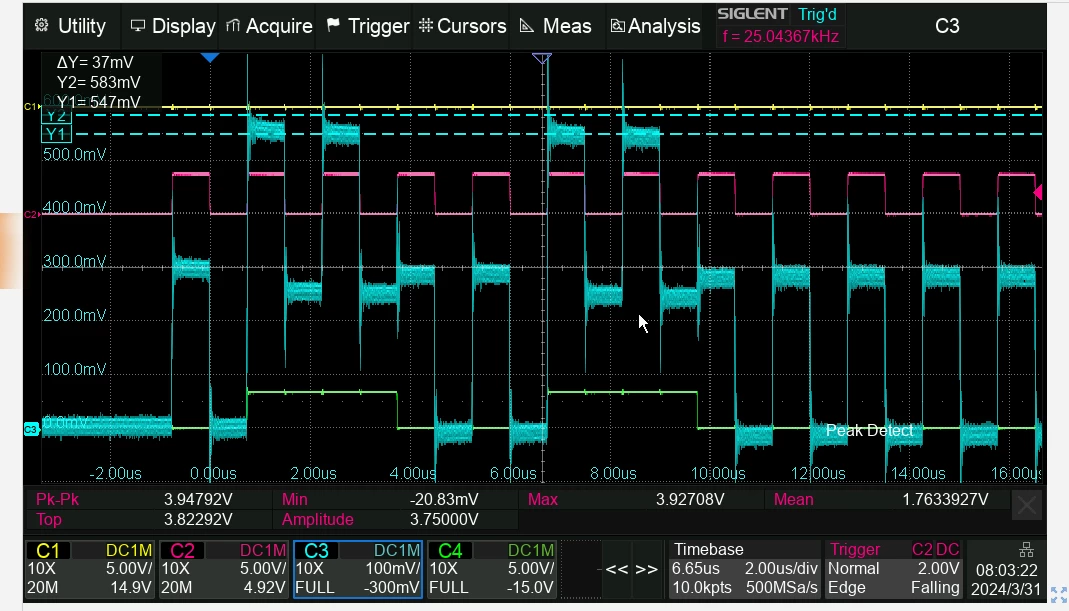Toggle channel C2 box
The width and height of the screenshot is (1069, 611).
(224, 569)
